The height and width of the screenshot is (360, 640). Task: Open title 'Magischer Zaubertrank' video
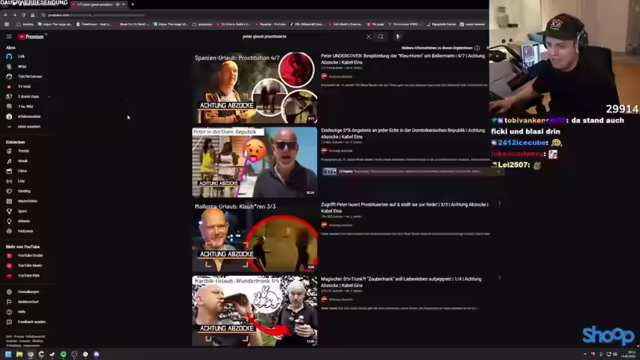[401, 282]
